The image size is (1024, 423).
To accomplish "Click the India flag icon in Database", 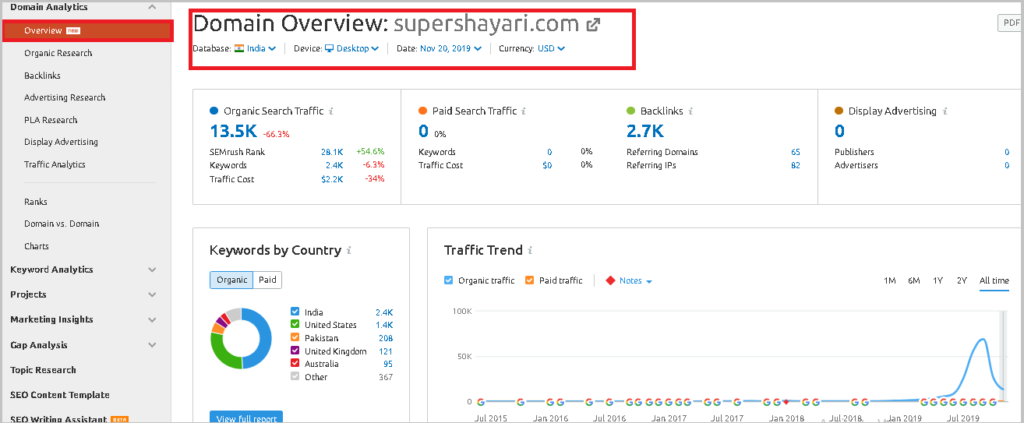I will 239,48.
